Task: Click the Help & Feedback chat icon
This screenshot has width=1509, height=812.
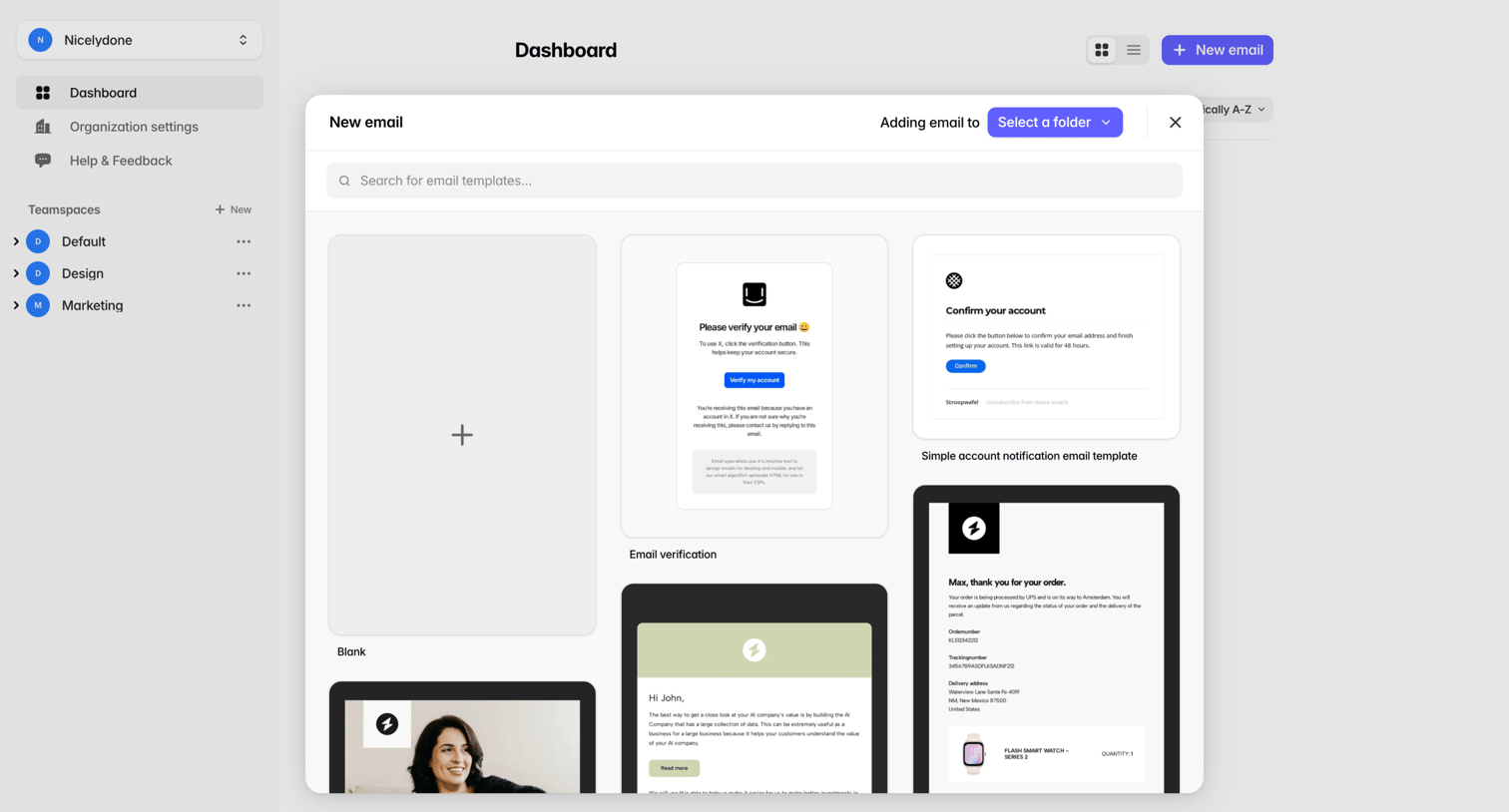Action: click(x=43, y=161)
